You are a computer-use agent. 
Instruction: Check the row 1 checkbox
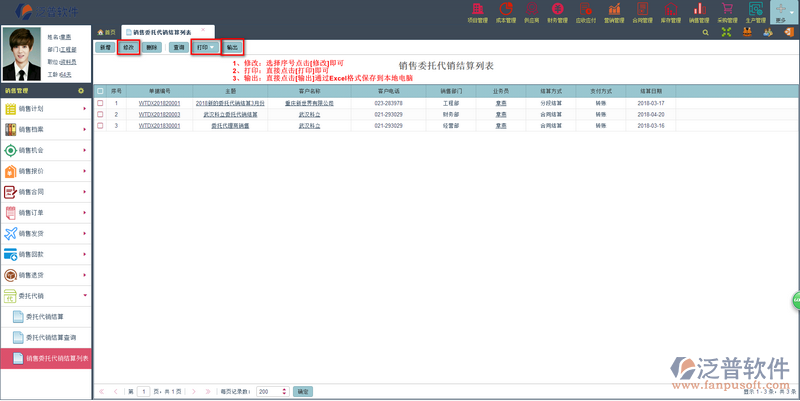tap(100, 103)
